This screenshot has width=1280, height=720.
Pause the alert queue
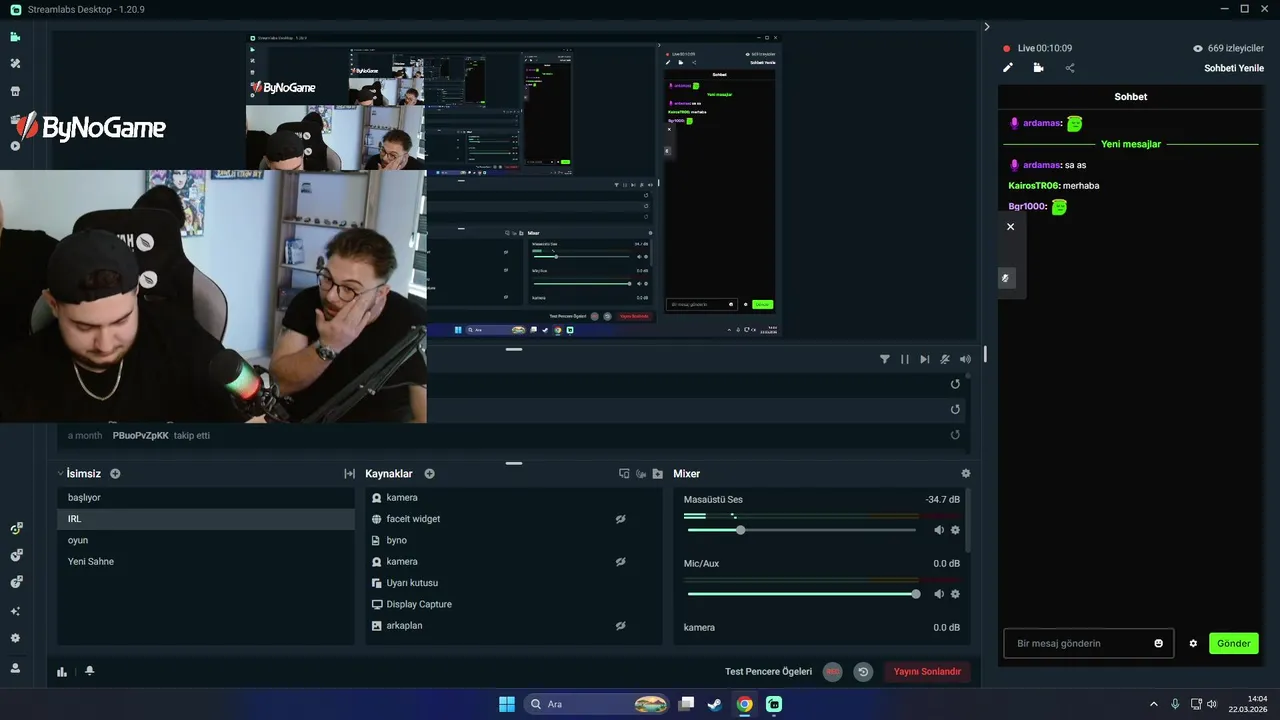pyautogui.click(x=905, y=359)
